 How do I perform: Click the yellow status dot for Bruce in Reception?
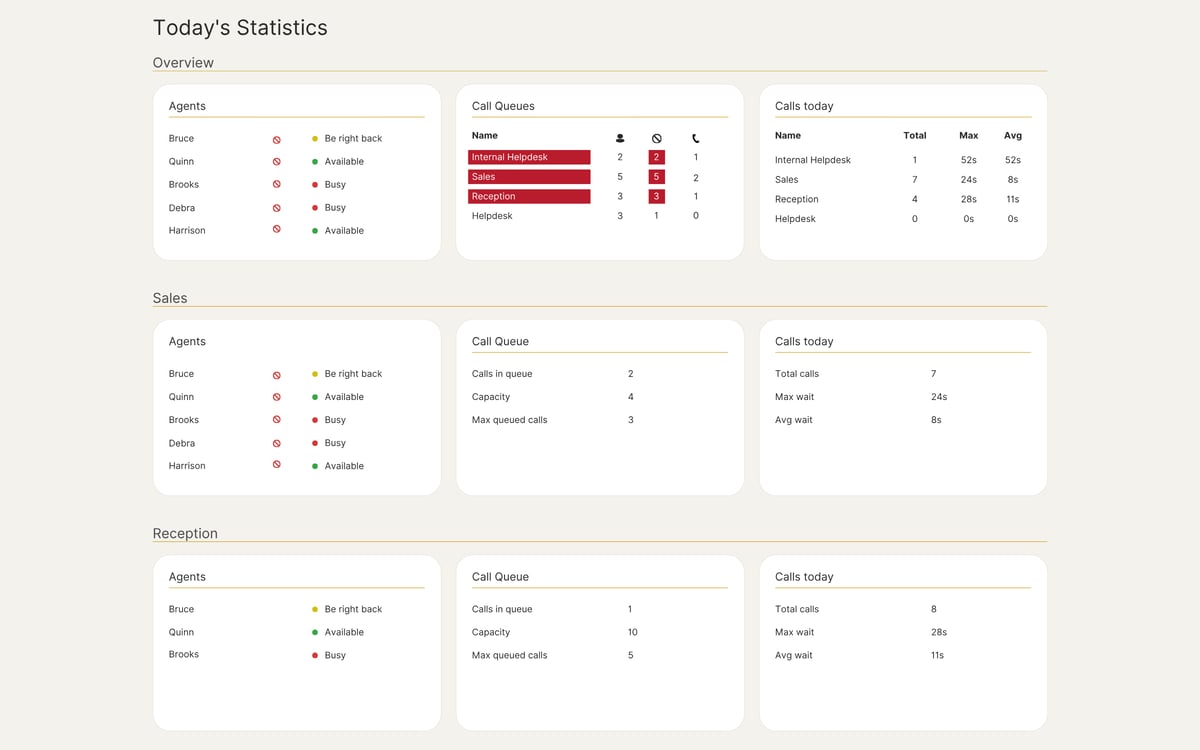(315, 609)
